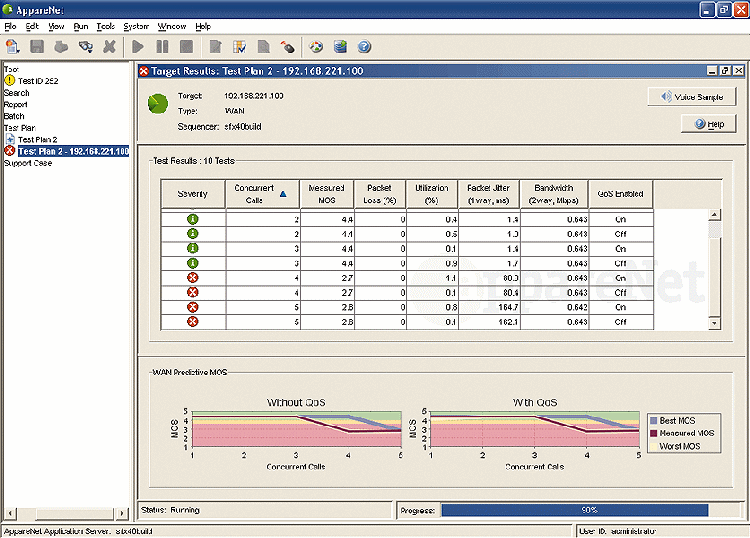The width and height of the screenshot is (750, 538).
Task: Click the Run play toolbar button
Action: click(x=138, y=46)
